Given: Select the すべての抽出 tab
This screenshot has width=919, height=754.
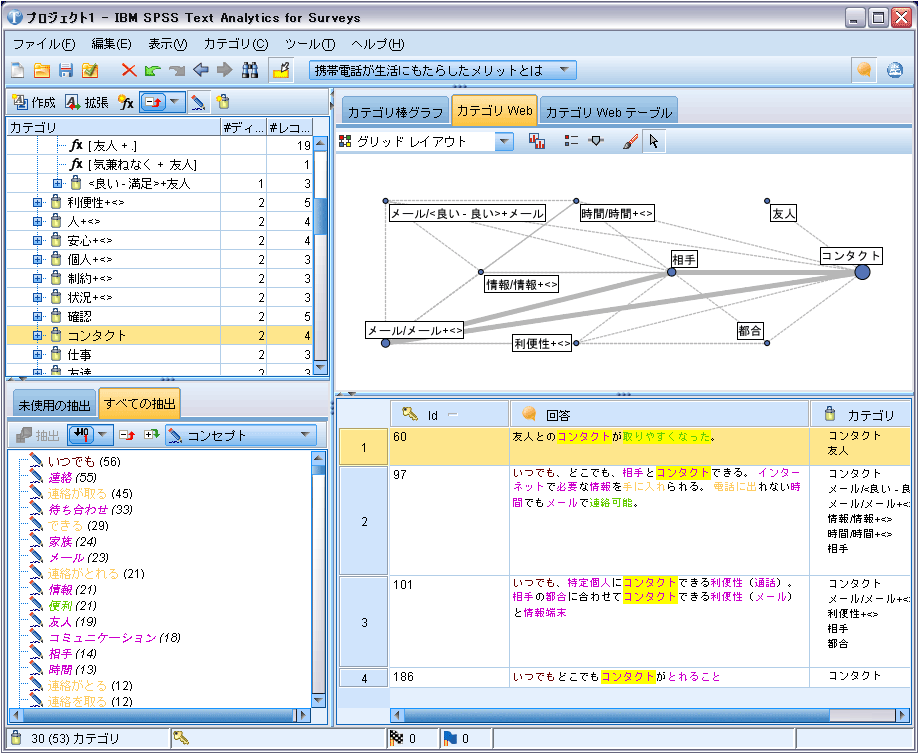Looking at the screenshot, I should 139,403.
